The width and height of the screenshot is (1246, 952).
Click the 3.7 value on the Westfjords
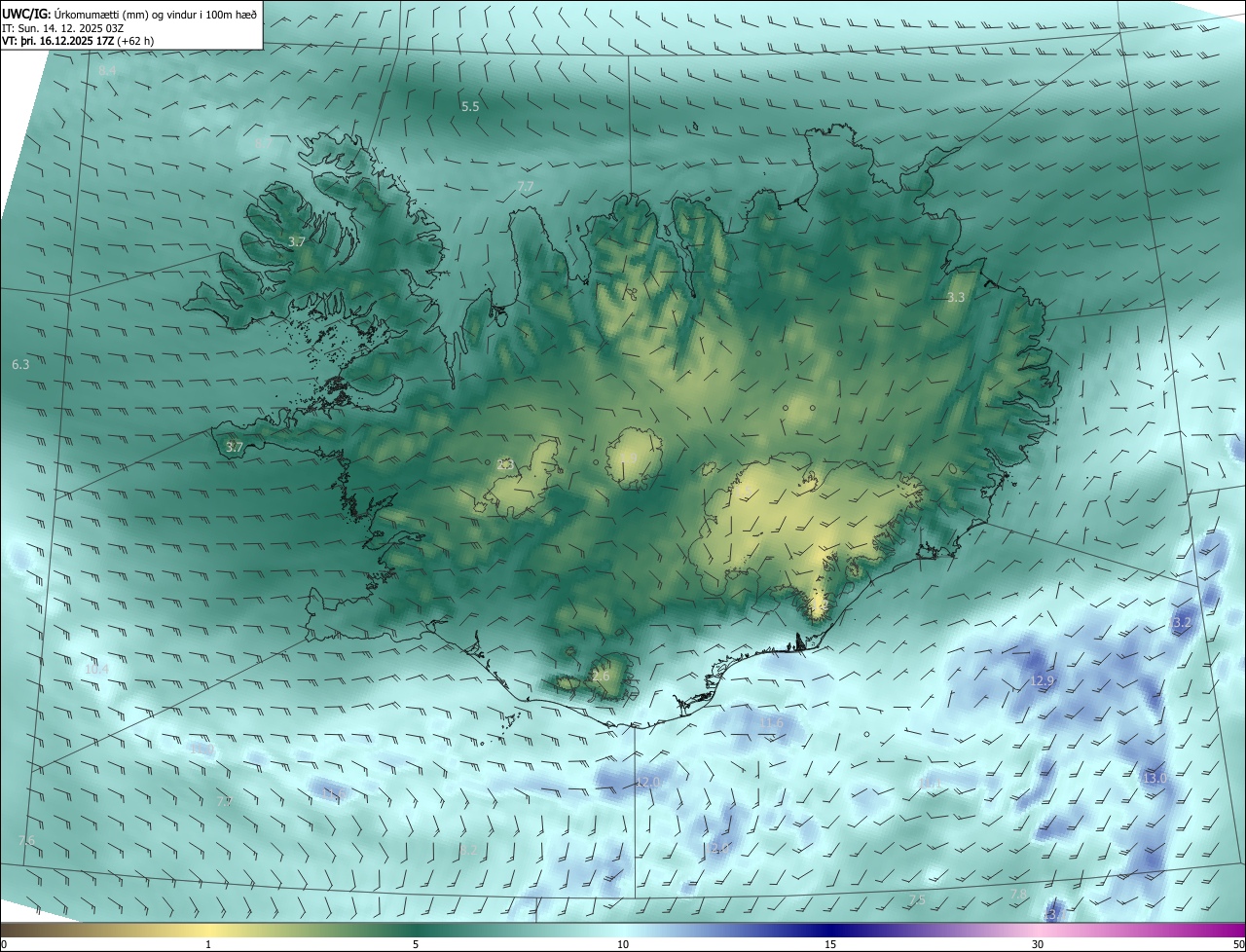coord(297,241)
